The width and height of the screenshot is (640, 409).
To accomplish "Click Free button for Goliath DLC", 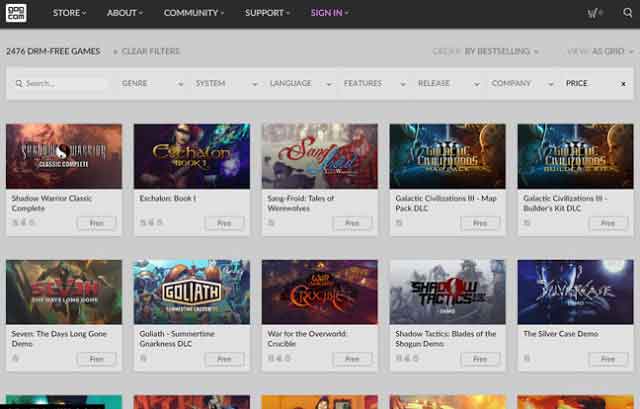I will (224, 359).
